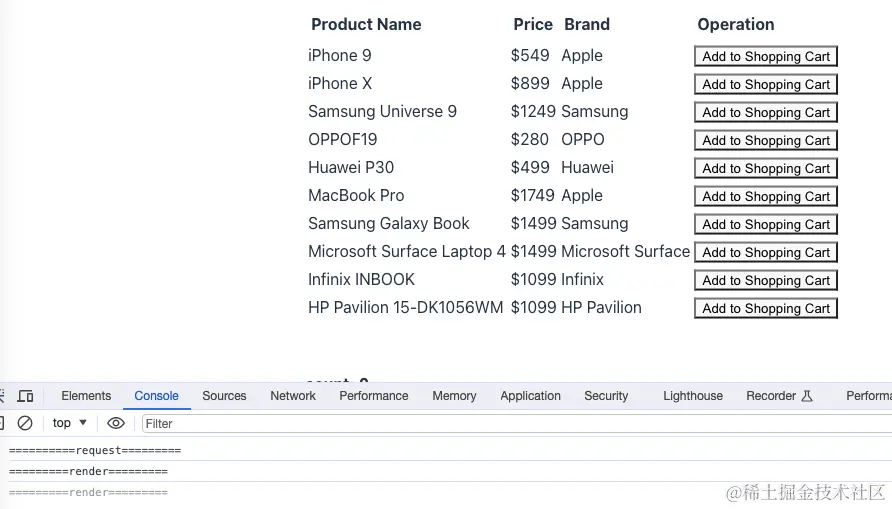Click the Huawei P30 product name

pyautogui.click(x=351, y=167)
